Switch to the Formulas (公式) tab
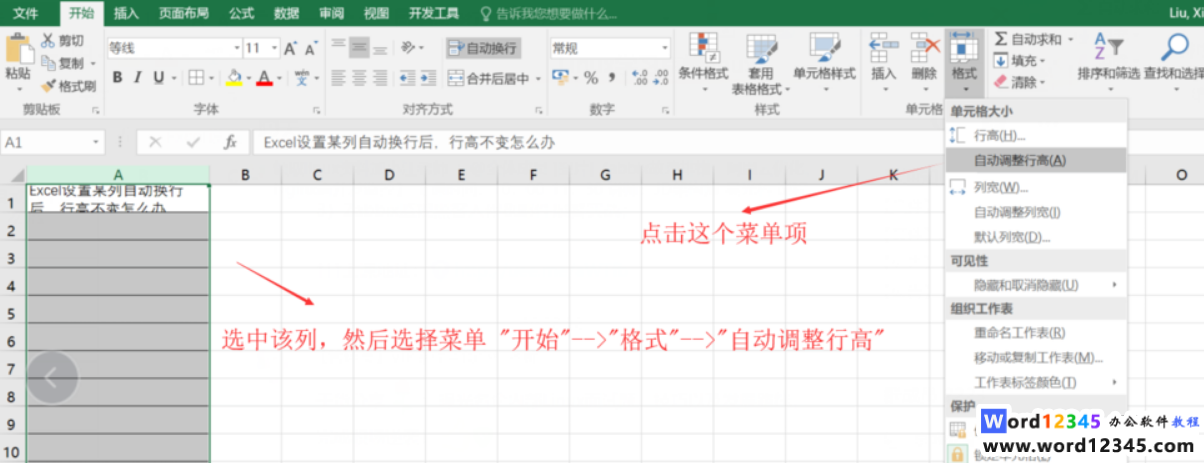 pos(241,13)
